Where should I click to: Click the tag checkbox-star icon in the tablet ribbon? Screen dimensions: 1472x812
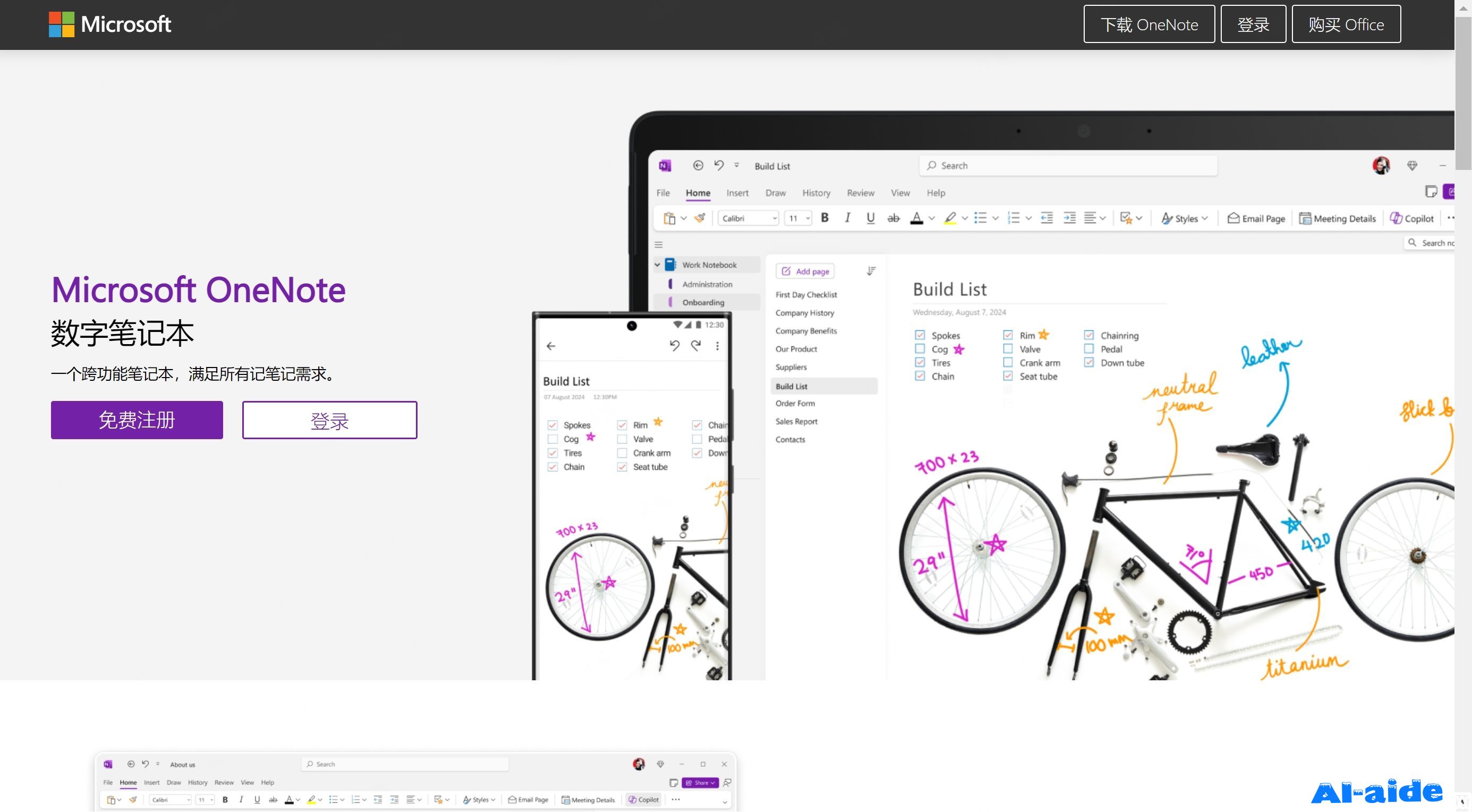[x=1126, y=218]
